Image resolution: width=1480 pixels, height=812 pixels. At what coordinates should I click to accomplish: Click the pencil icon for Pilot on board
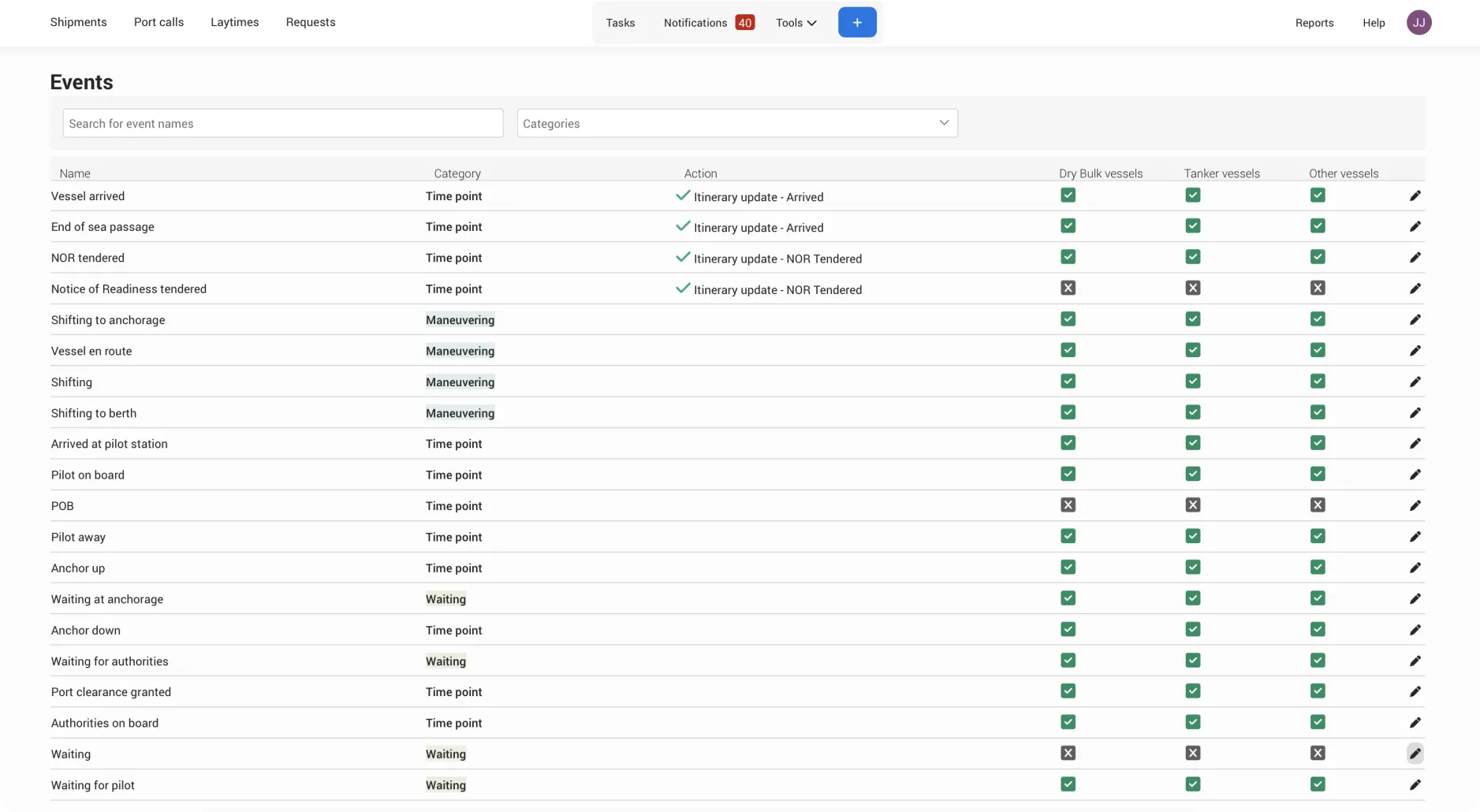(1415, 475)
